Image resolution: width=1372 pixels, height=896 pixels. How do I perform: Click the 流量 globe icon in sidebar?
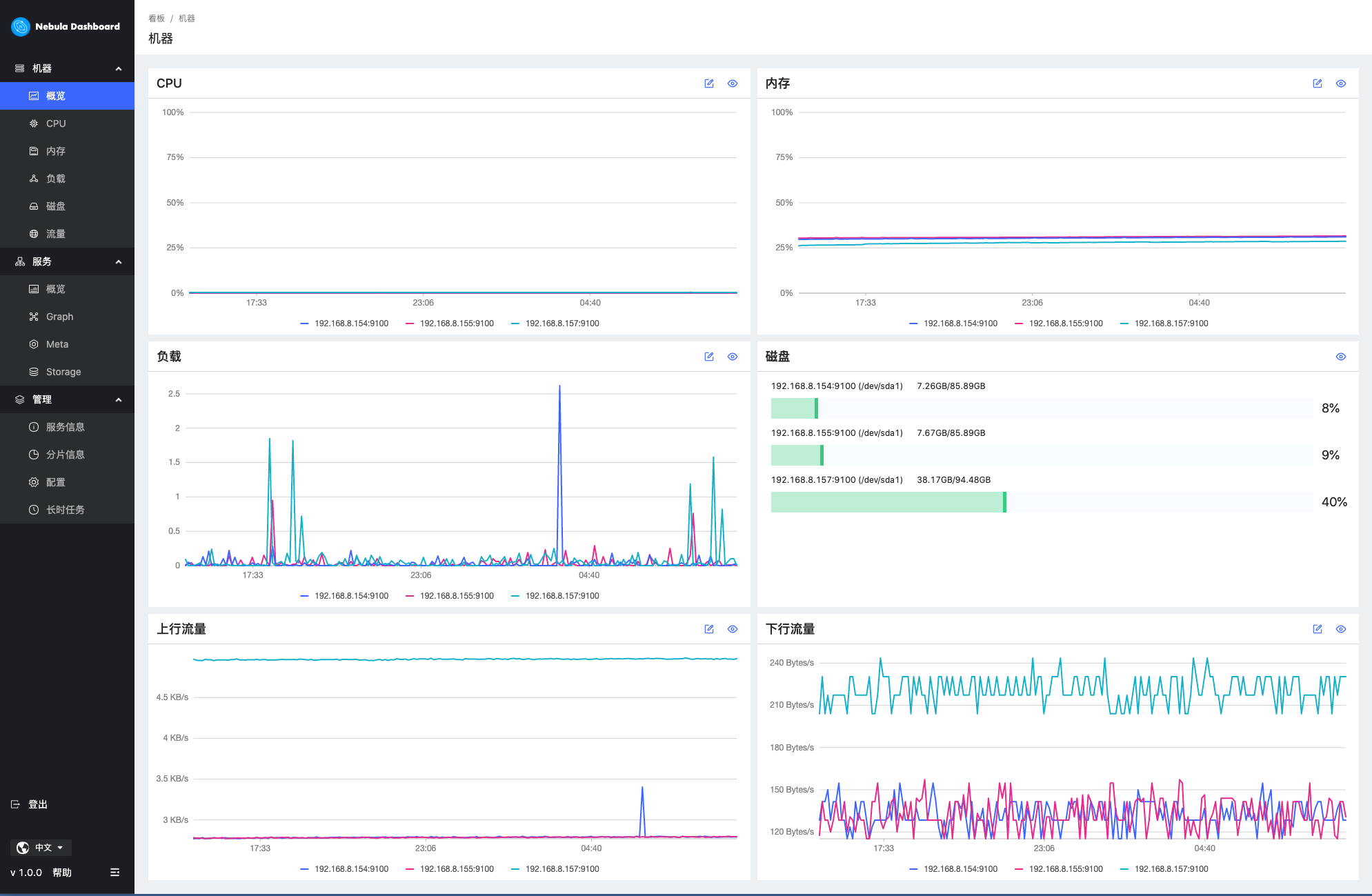pyautogui.click(x=34, y=234)
